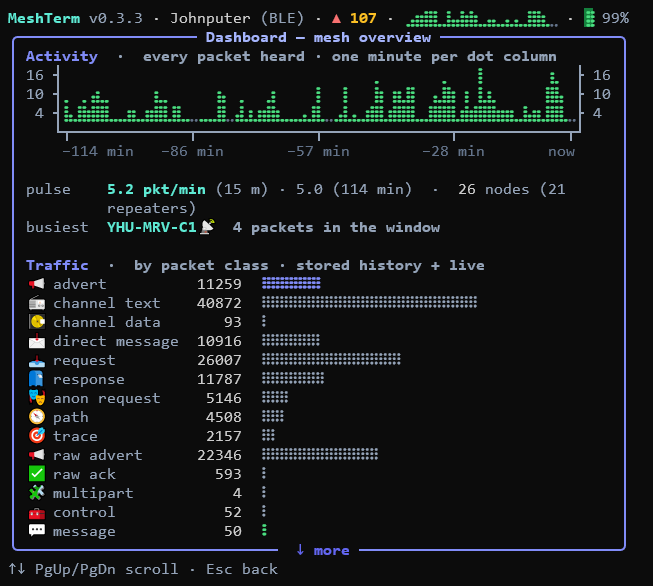Click the 'multipart' row label
Screen dimensions: 653x586
(x=93, y=494)
